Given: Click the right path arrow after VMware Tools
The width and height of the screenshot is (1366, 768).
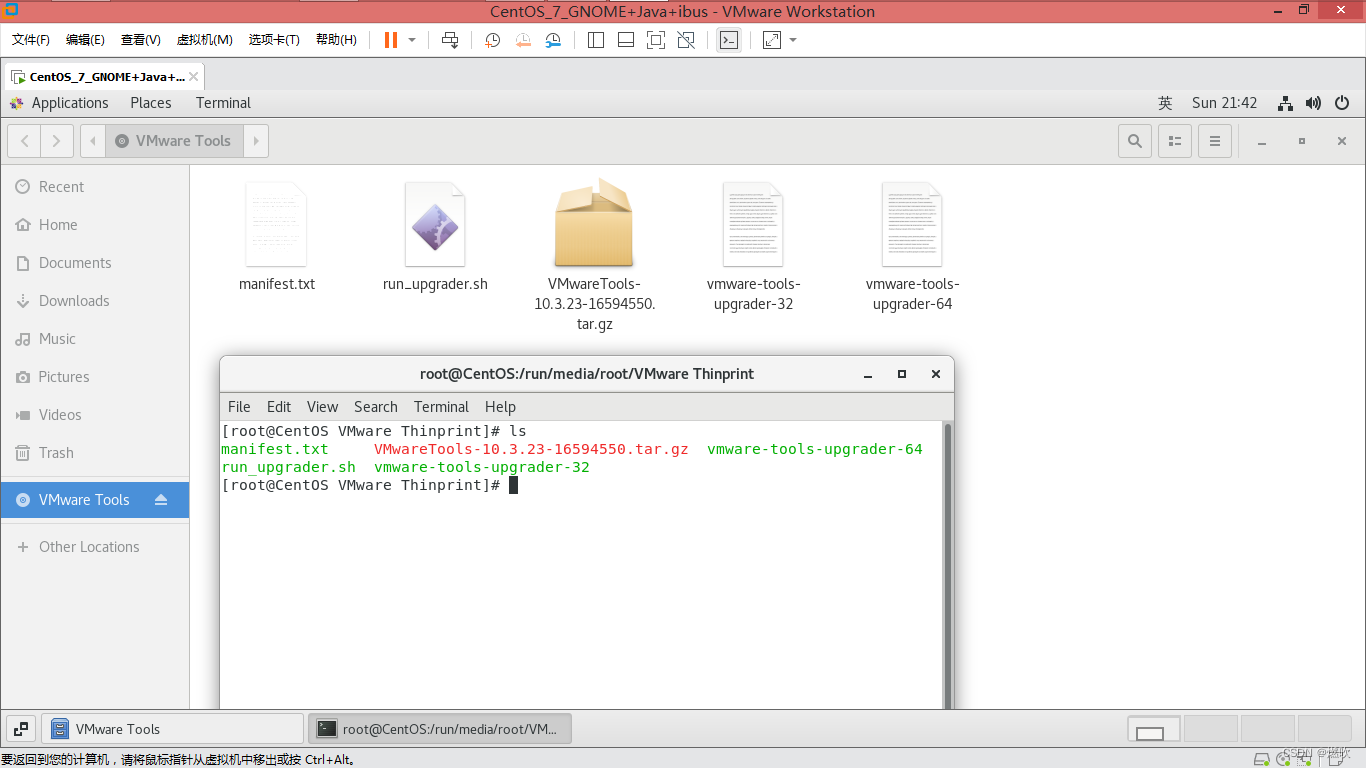Looking at the screenshot, I should (x=256, y=141).
